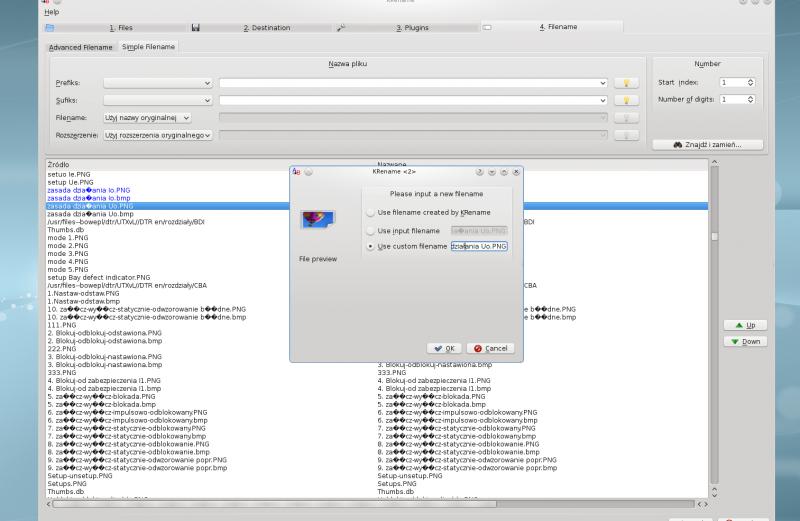
Task: Switch to the Advanced Filename tab
Action: 81,47
